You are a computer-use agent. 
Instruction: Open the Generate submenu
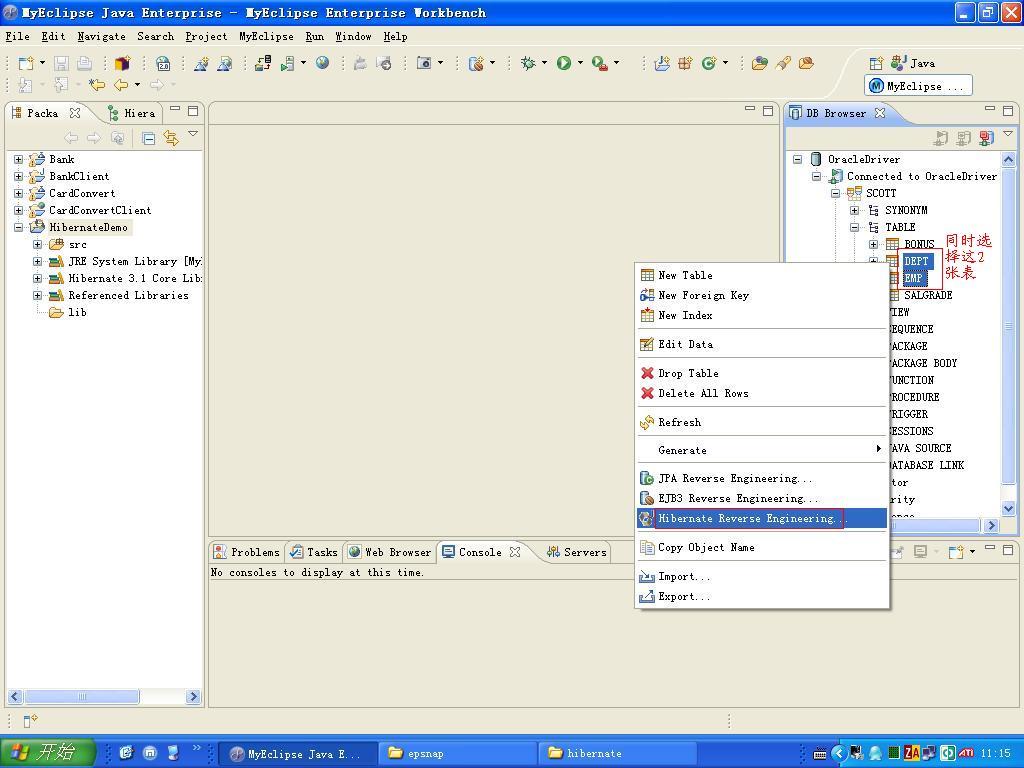(761, 450)
